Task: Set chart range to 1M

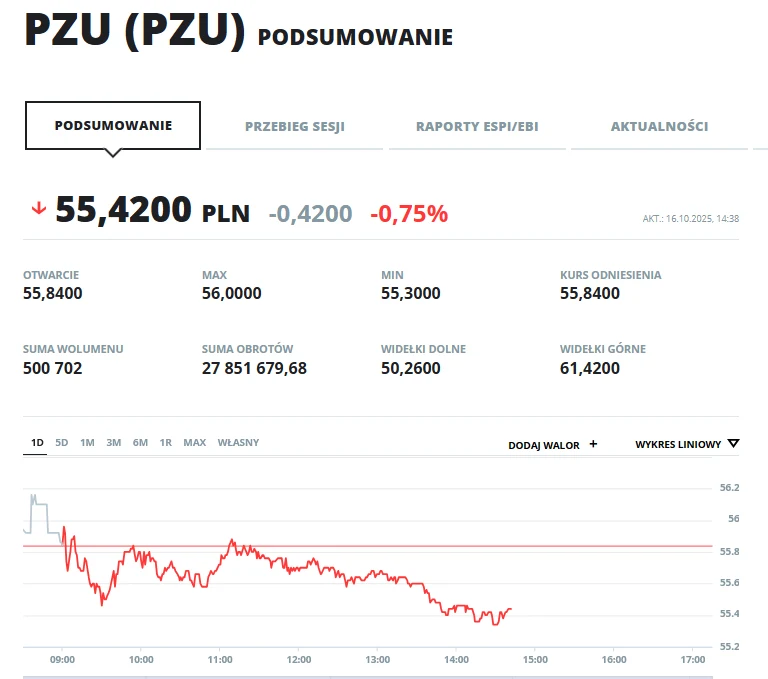Action: pos(87,442)
